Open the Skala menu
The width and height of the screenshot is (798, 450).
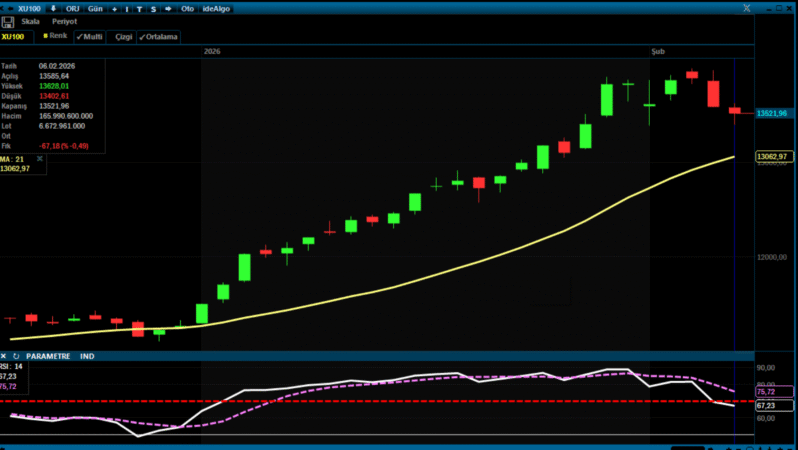point(31,21)
